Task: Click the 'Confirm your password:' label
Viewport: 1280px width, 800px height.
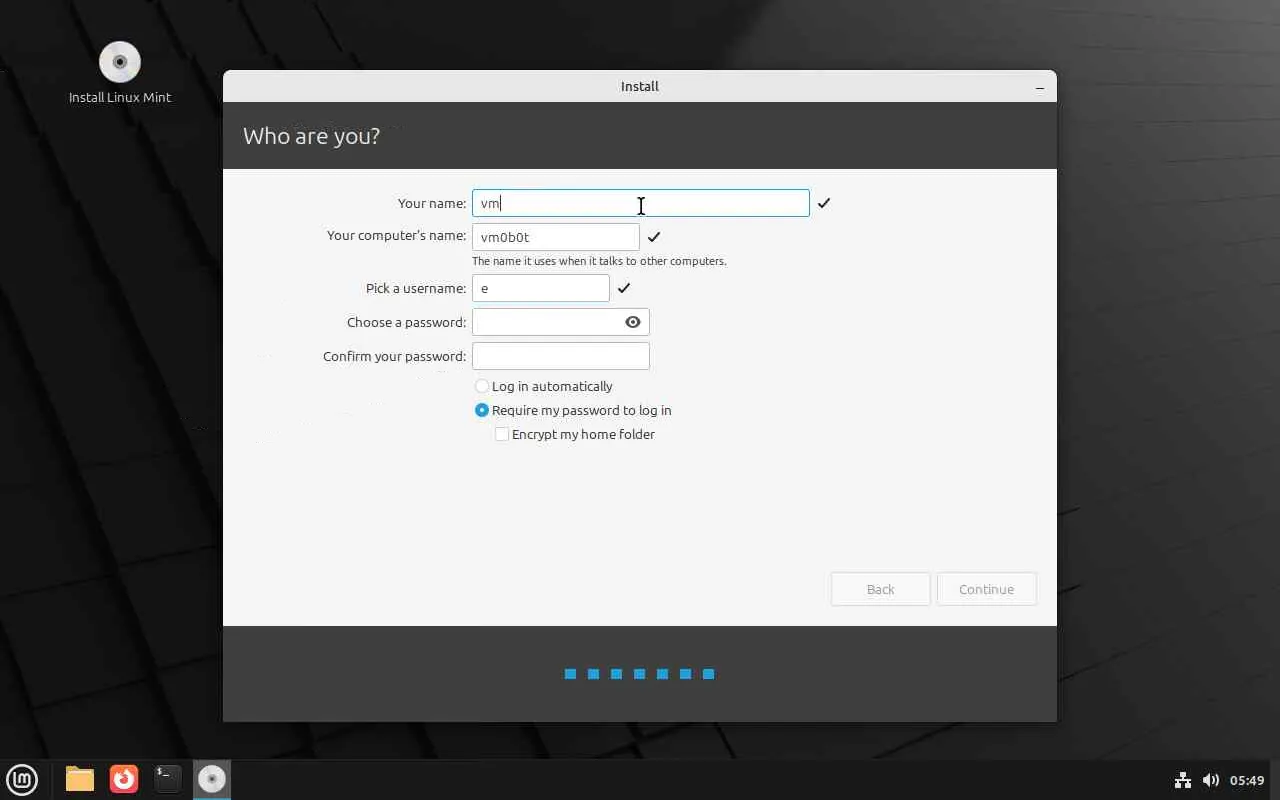Action: click(x=394, y=356)
